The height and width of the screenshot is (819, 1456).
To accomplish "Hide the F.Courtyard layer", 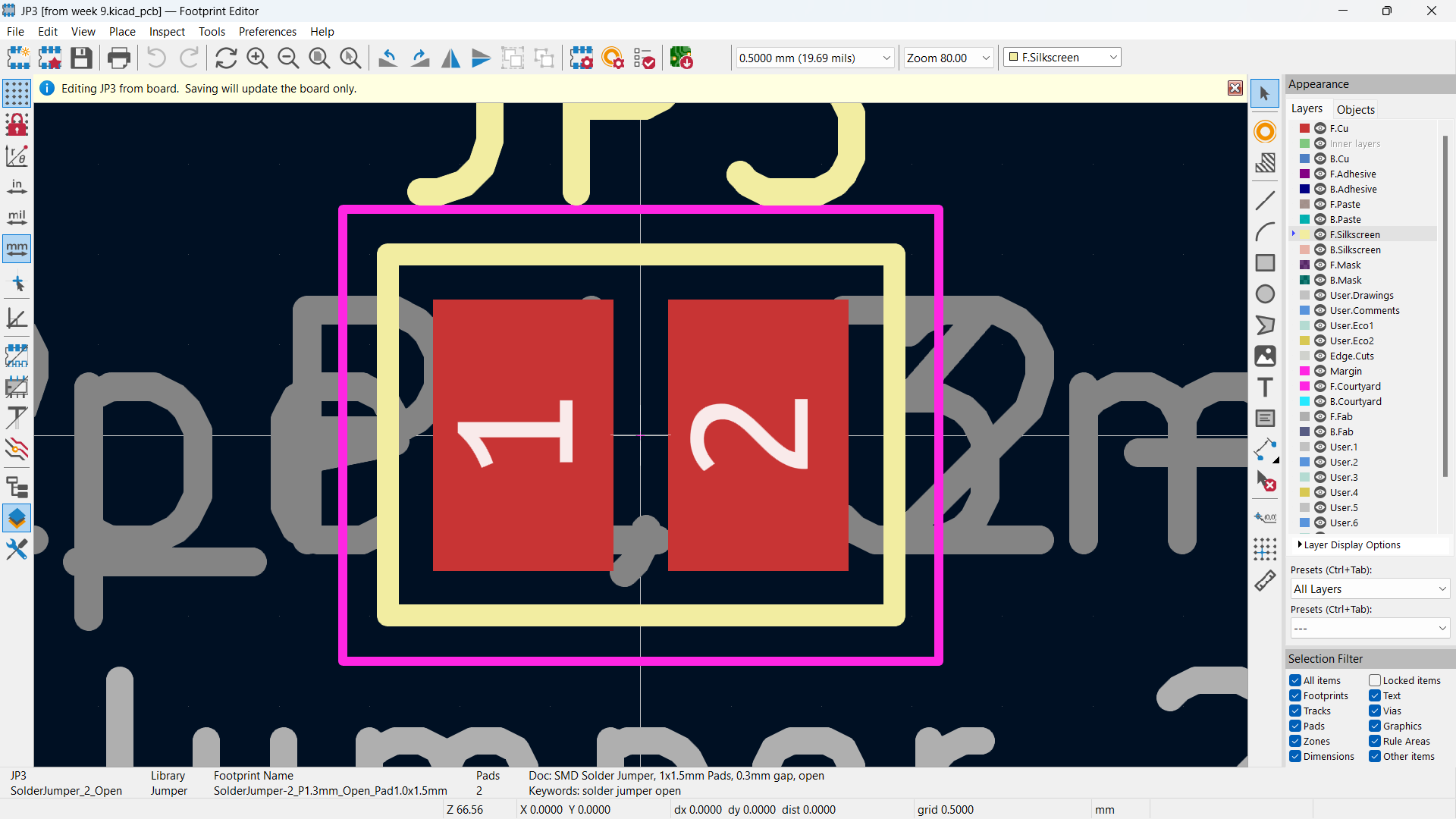I will coord(1320,387).
